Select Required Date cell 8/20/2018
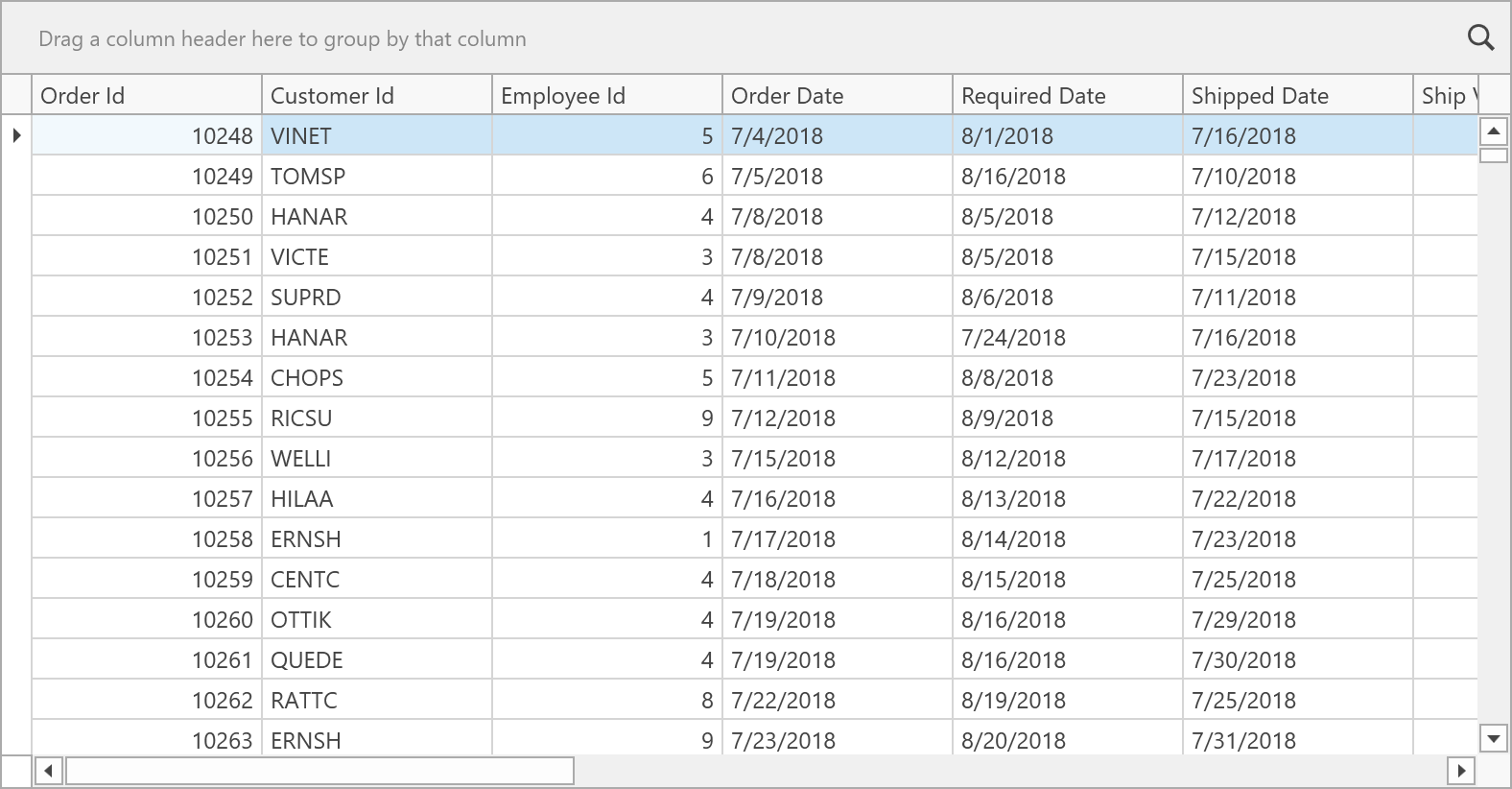The image size is (1512, 789). tap(1068, 738)
